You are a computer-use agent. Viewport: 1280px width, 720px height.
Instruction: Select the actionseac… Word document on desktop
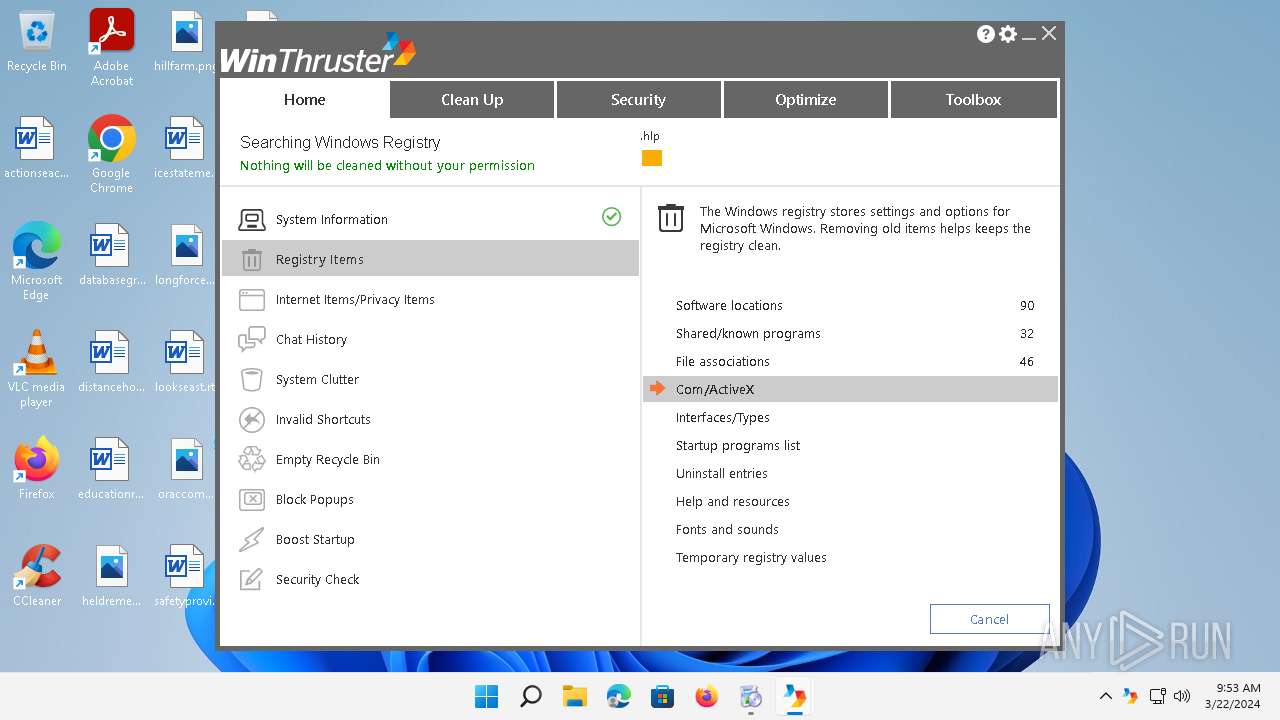tap(37, 149)
